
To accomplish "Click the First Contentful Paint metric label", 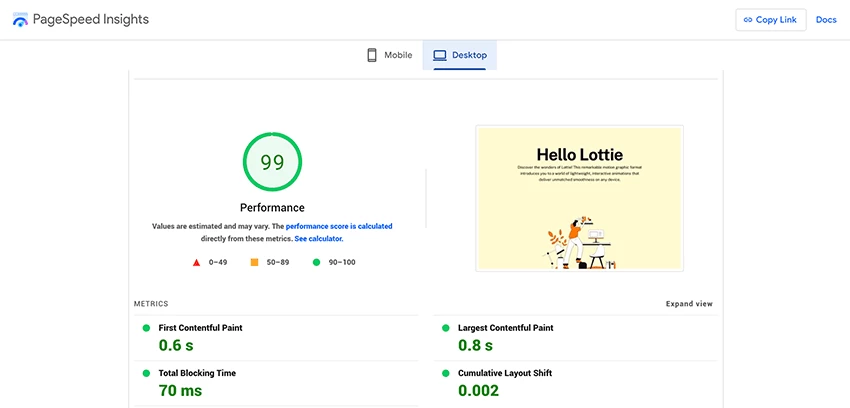I will click(200, 328).
